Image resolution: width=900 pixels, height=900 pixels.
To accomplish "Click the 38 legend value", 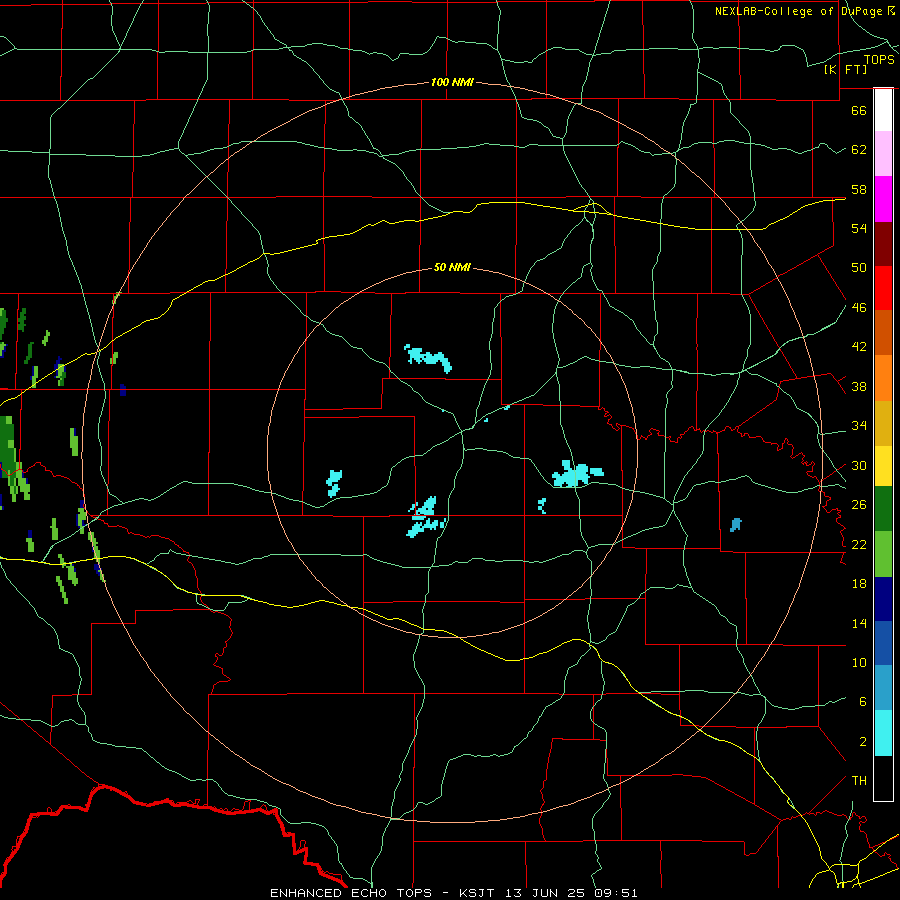I will (x=859, y=387).
